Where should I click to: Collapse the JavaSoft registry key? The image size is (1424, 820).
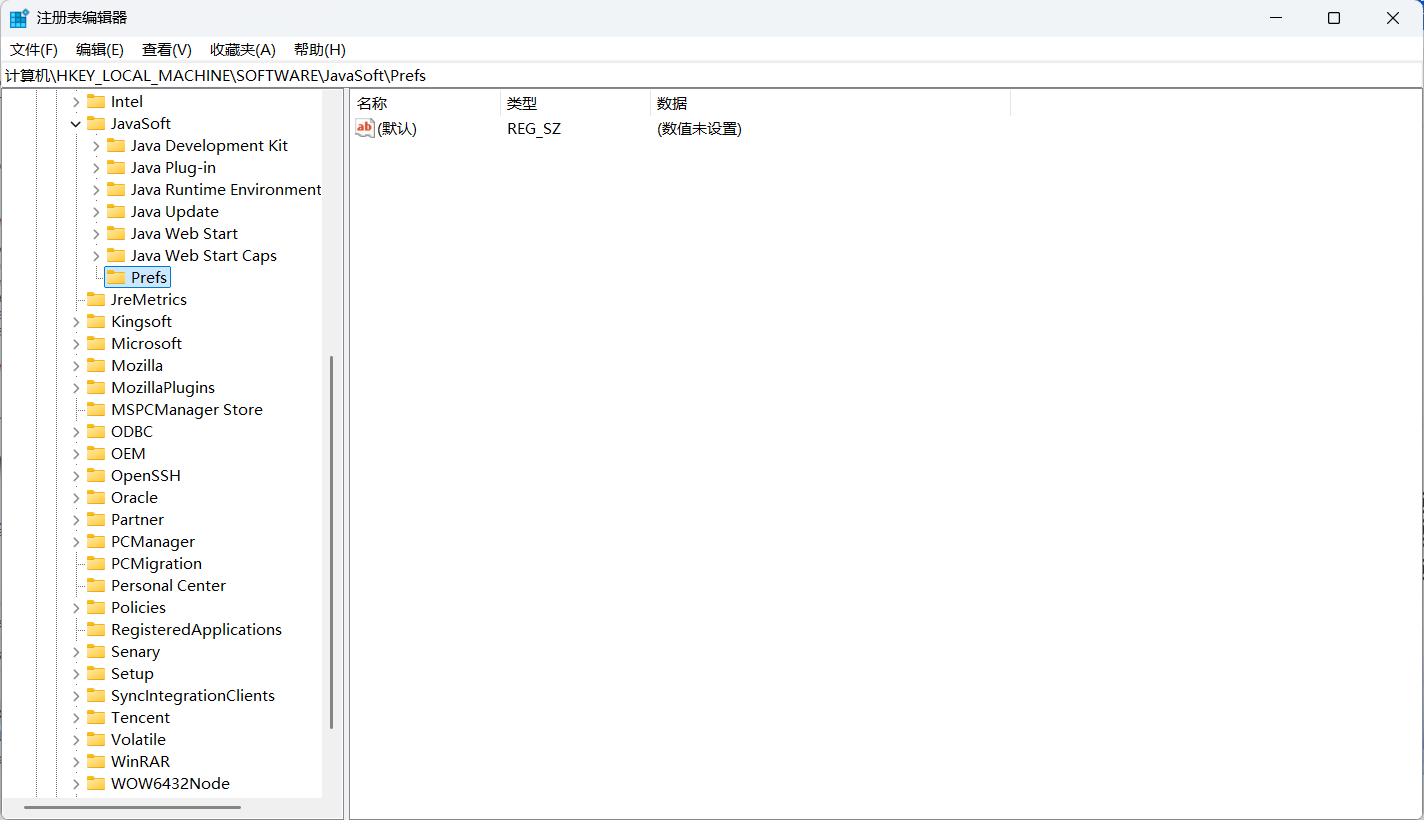pos(76,123)
